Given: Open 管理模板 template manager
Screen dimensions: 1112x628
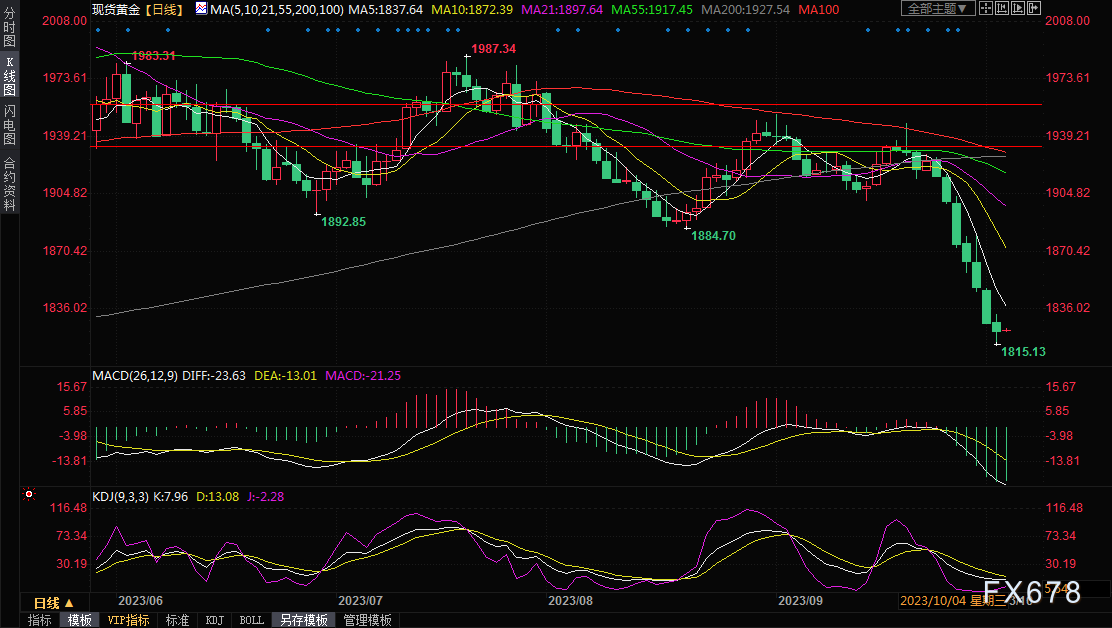Looking at the screenshot, I should click(367, 620).
